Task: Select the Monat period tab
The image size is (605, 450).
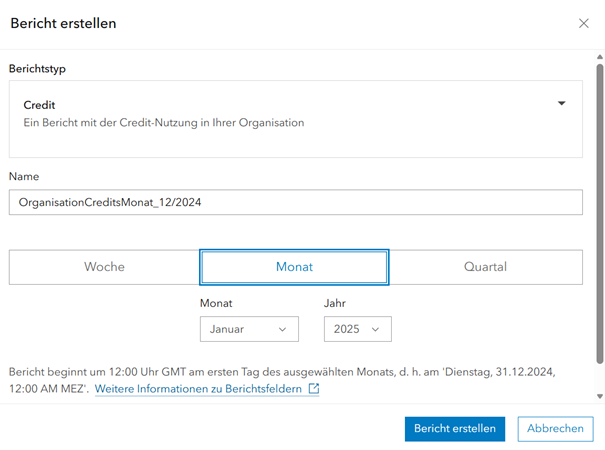Action: click(294, 267)
